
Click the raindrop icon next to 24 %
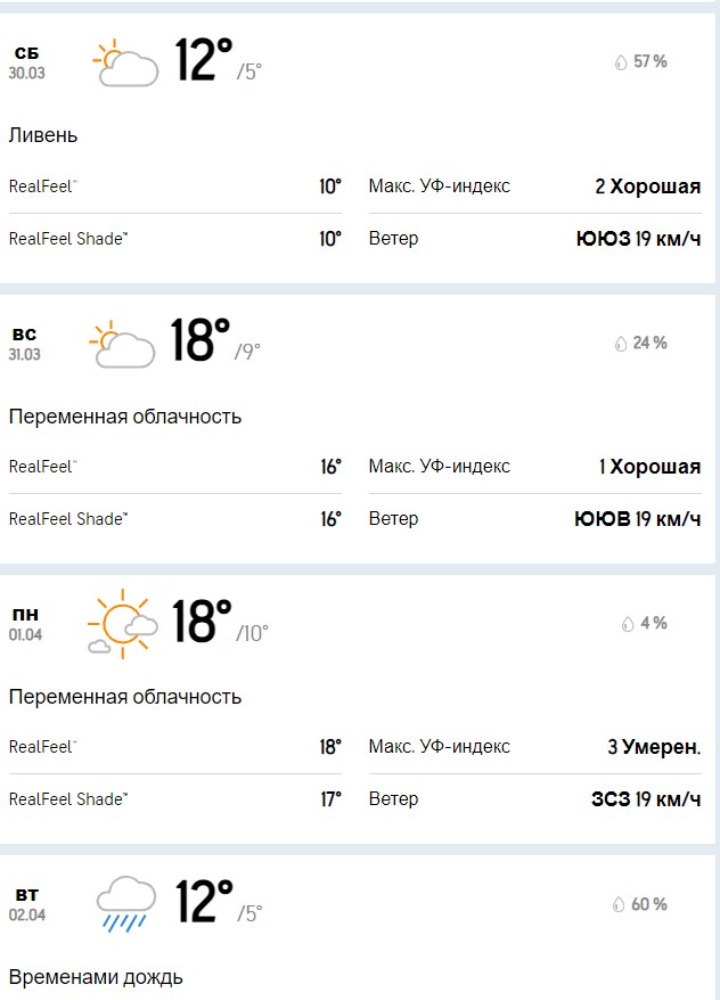[621, 344]
